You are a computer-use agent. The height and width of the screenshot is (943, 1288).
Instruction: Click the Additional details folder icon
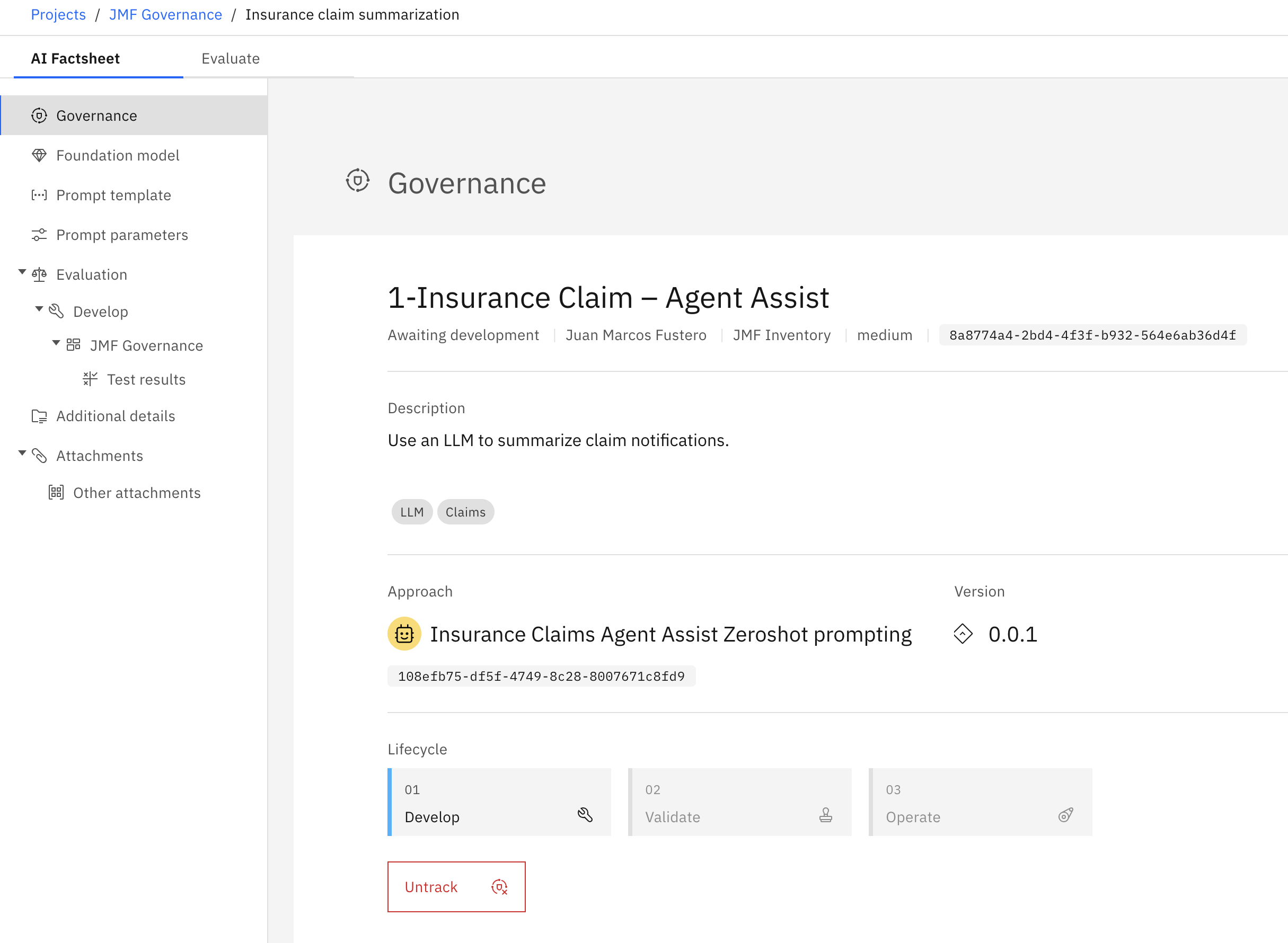pos(39,416)
